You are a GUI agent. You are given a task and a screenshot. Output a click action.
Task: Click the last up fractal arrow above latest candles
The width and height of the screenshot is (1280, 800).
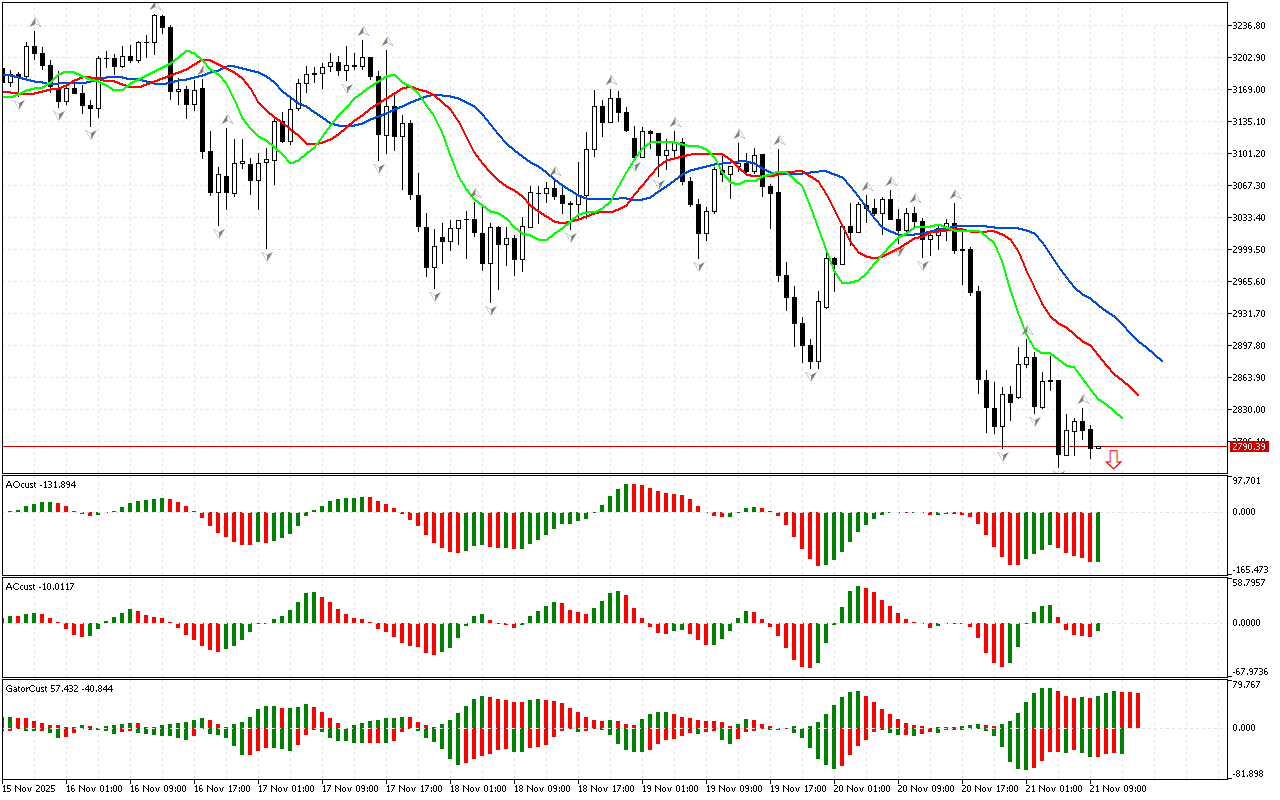click(x=1082, y=399)
